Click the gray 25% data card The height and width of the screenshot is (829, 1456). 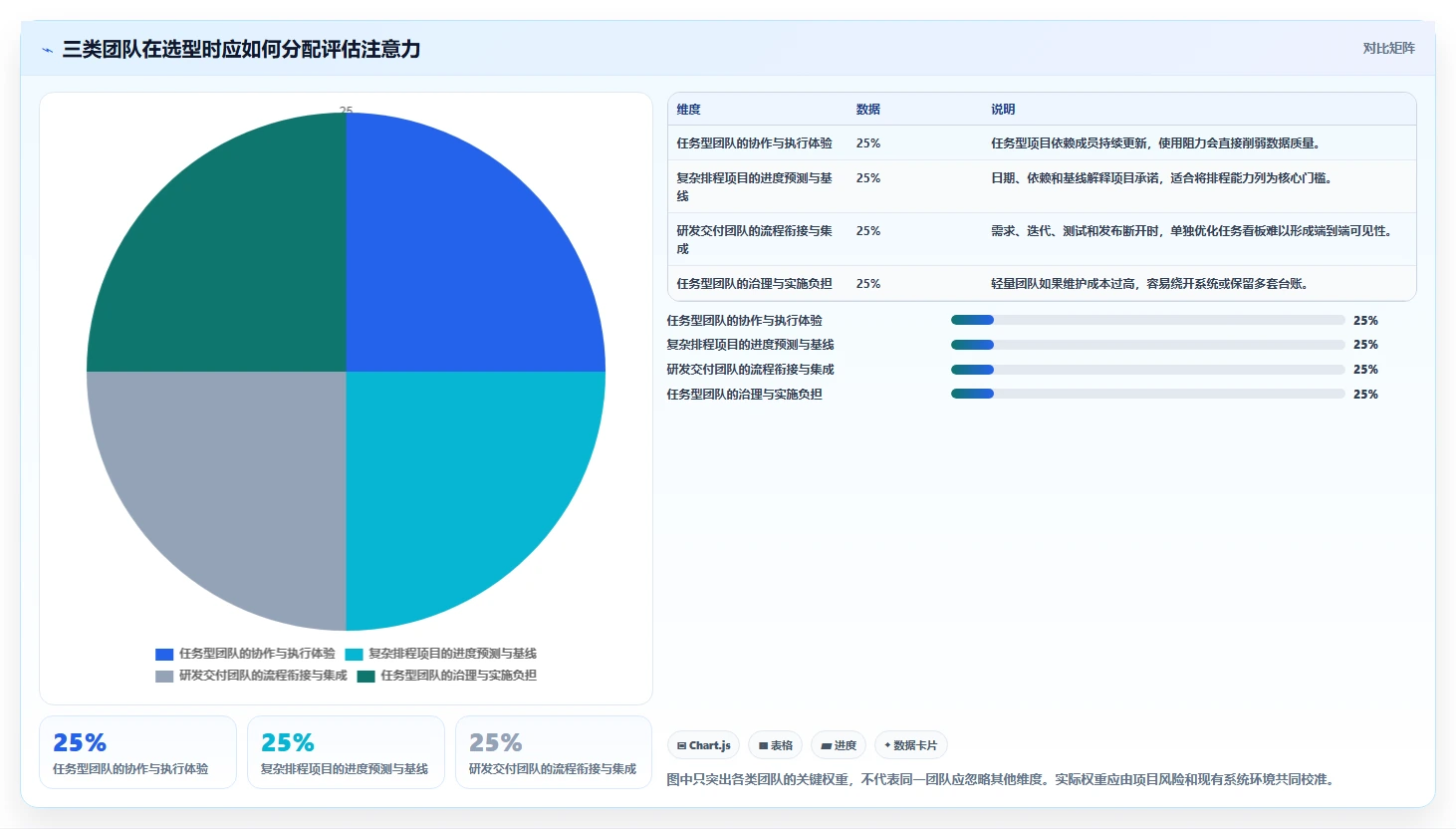[x=554, y=752]
